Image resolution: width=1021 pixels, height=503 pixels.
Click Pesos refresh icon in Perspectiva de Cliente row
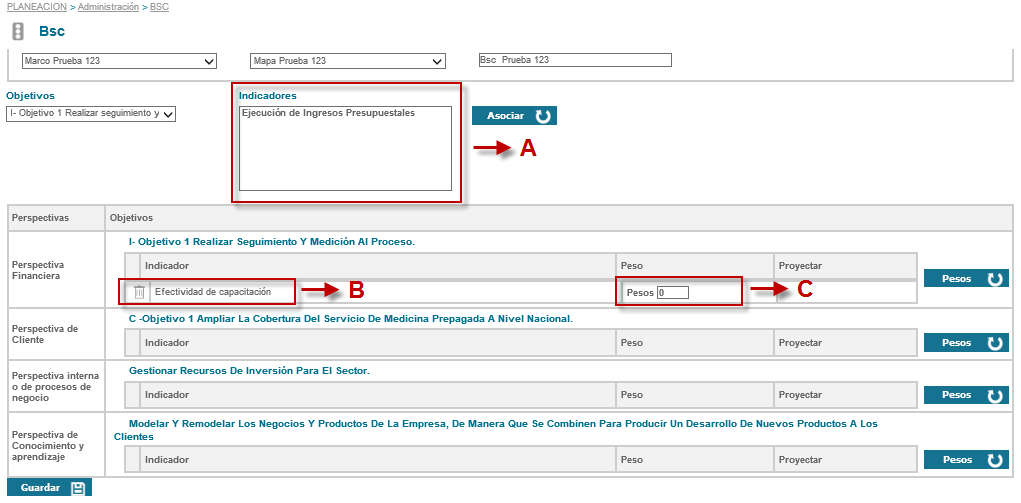pyautogui.click(x=995, y=343)
